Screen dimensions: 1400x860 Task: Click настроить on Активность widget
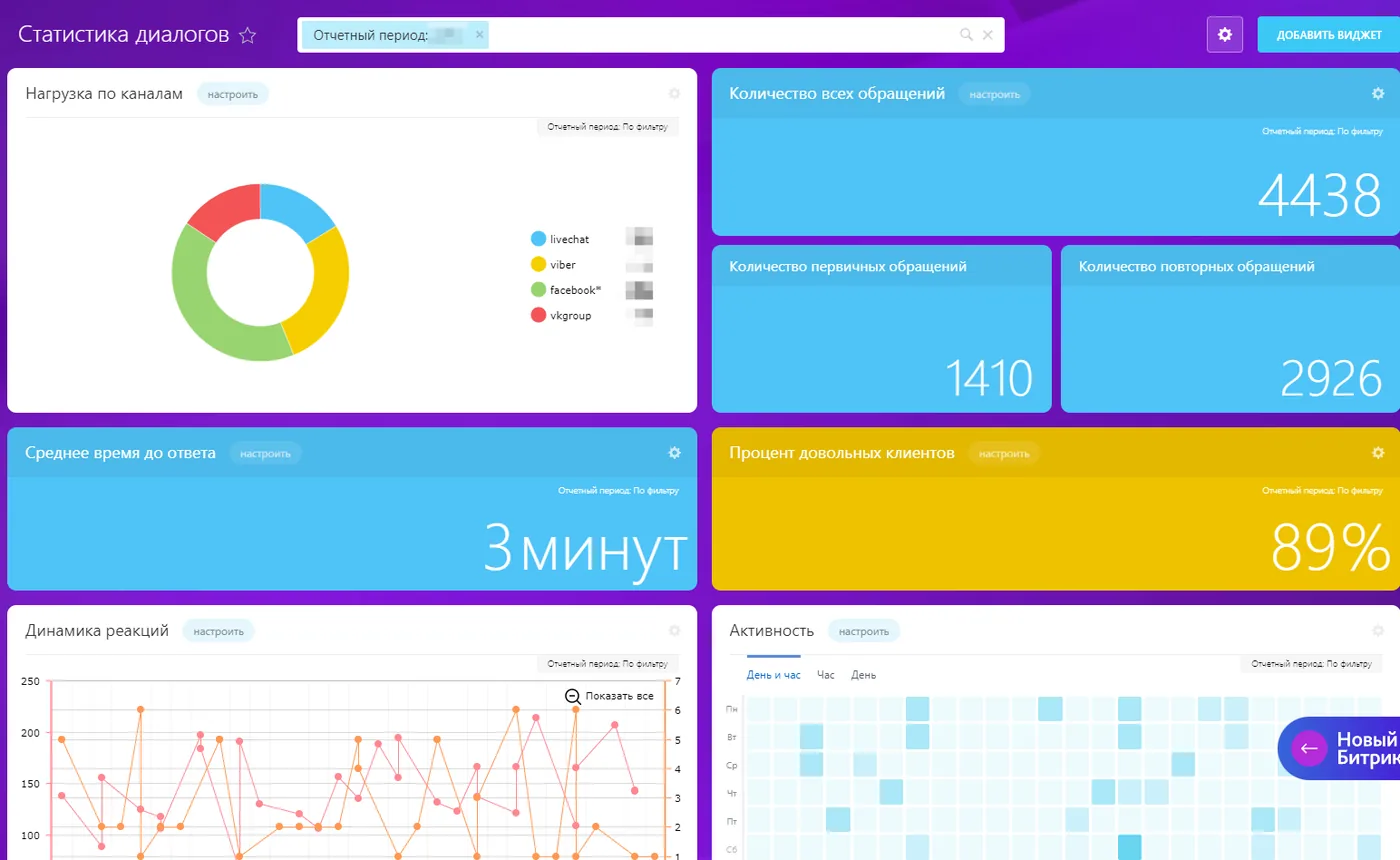tap(864, 631)
